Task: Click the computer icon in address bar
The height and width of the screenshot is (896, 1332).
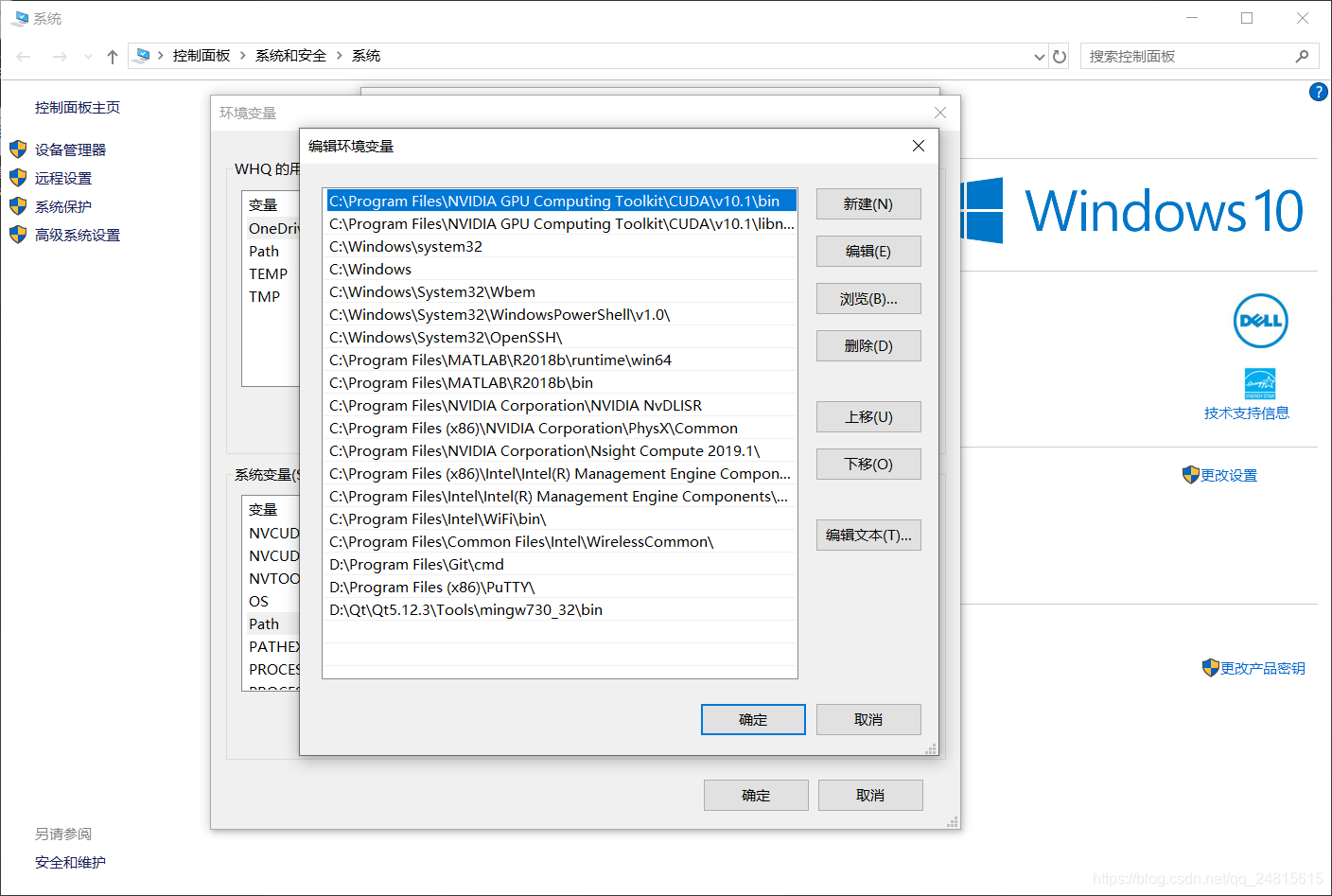Action: (x=143, y=56)
